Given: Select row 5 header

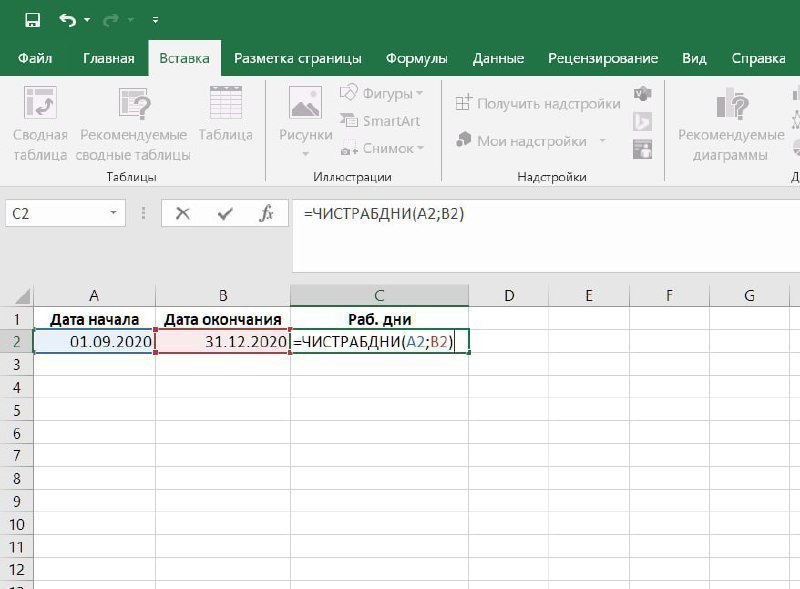Looking at the screenshot, I should (x=17, y=410).
